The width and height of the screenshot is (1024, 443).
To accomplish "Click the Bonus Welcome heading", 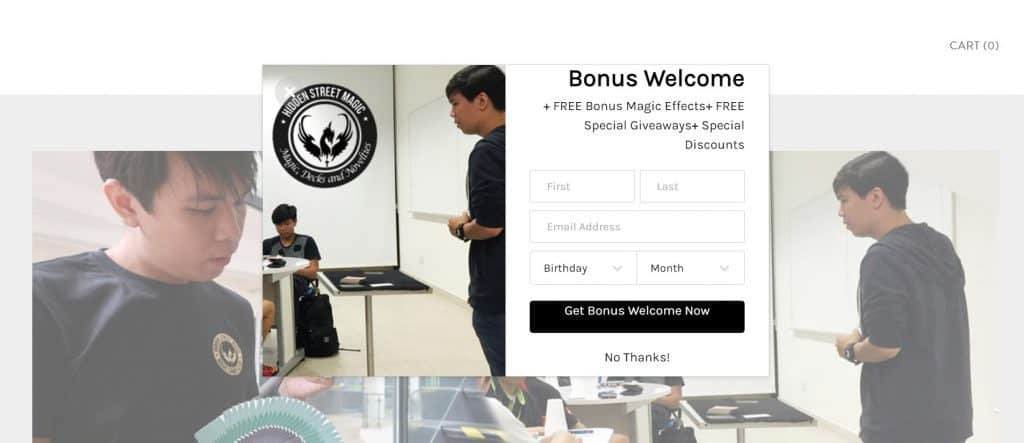I will (x=656, y=78).
